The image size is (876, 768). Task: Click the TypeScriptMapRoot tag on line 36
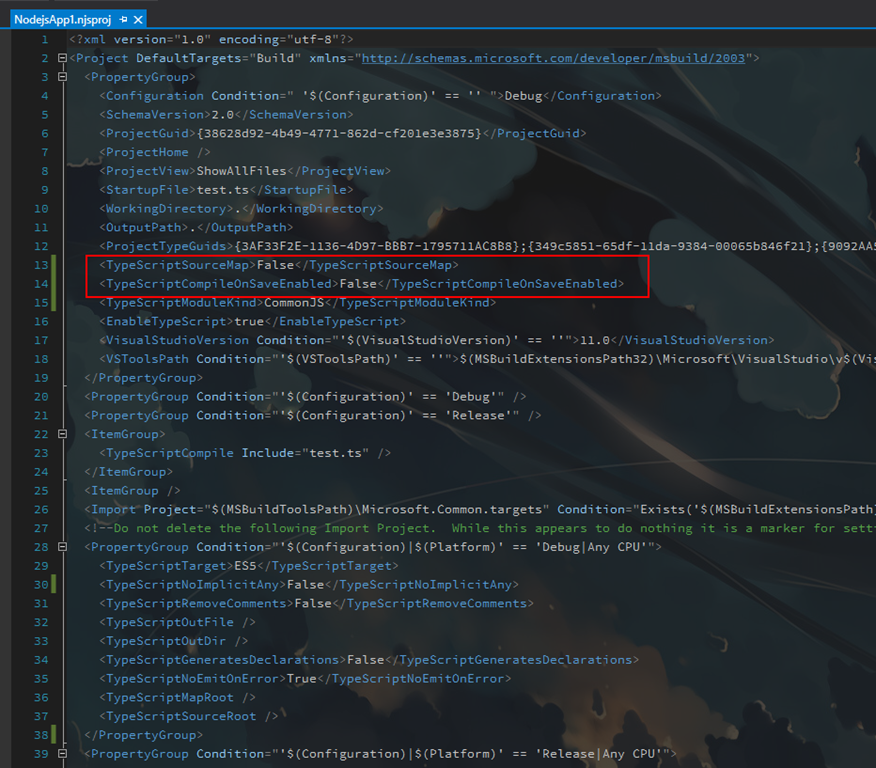[x=177, y=698]
